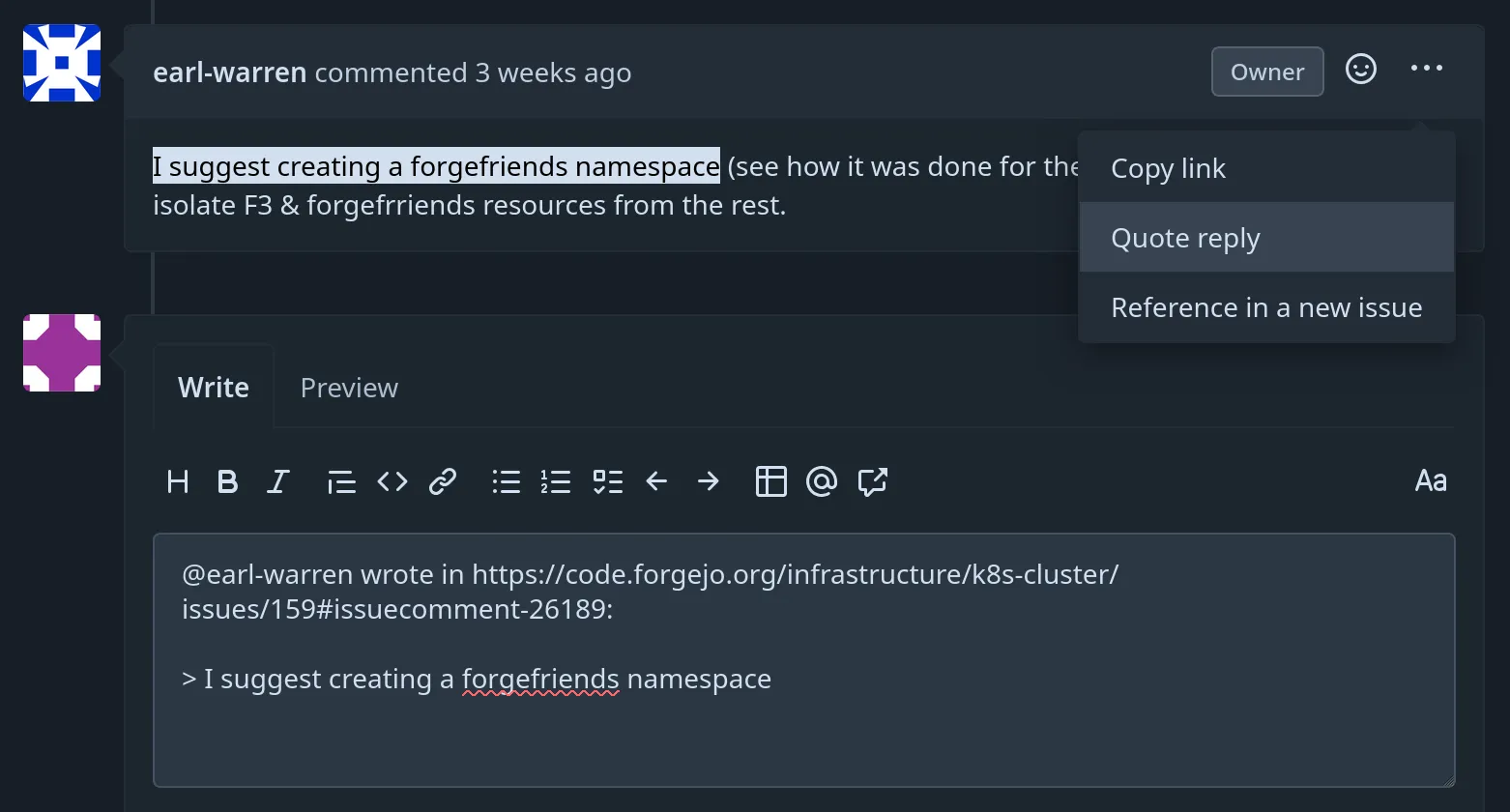Click the earl-warren username link
The height and width of the screenshot is (812, 1510).
(x=229, y=72)
